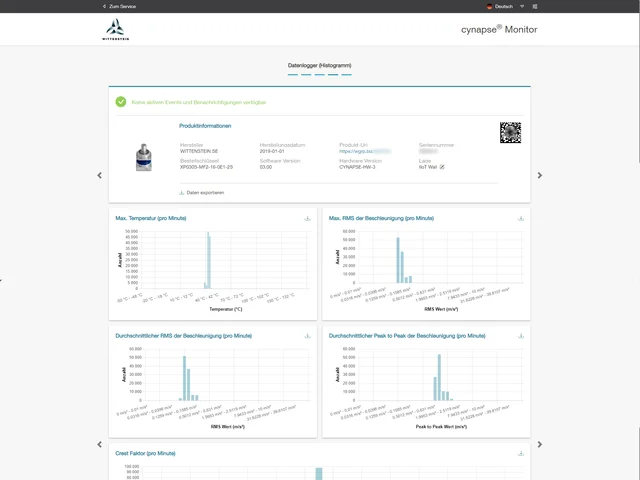Click the dropdown arrow next to Deutsch

point(521,6)
